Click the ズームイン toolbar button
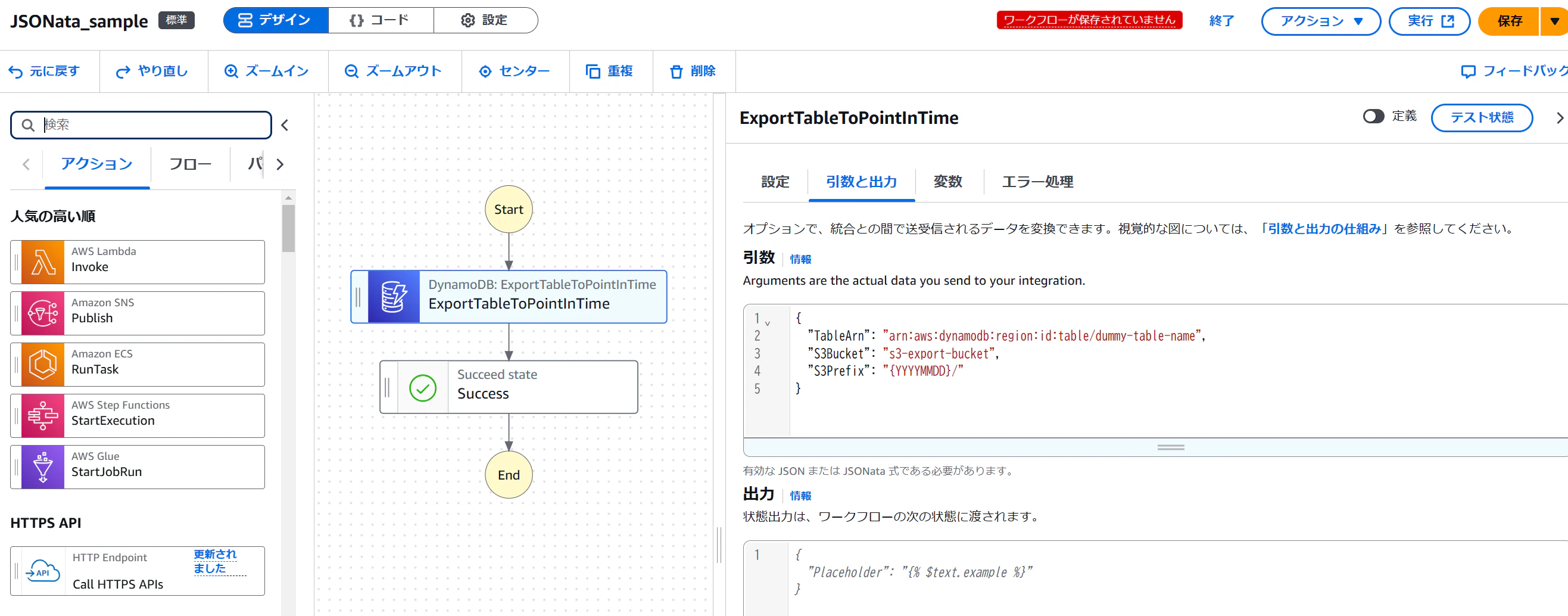 (x=267, y=71)
